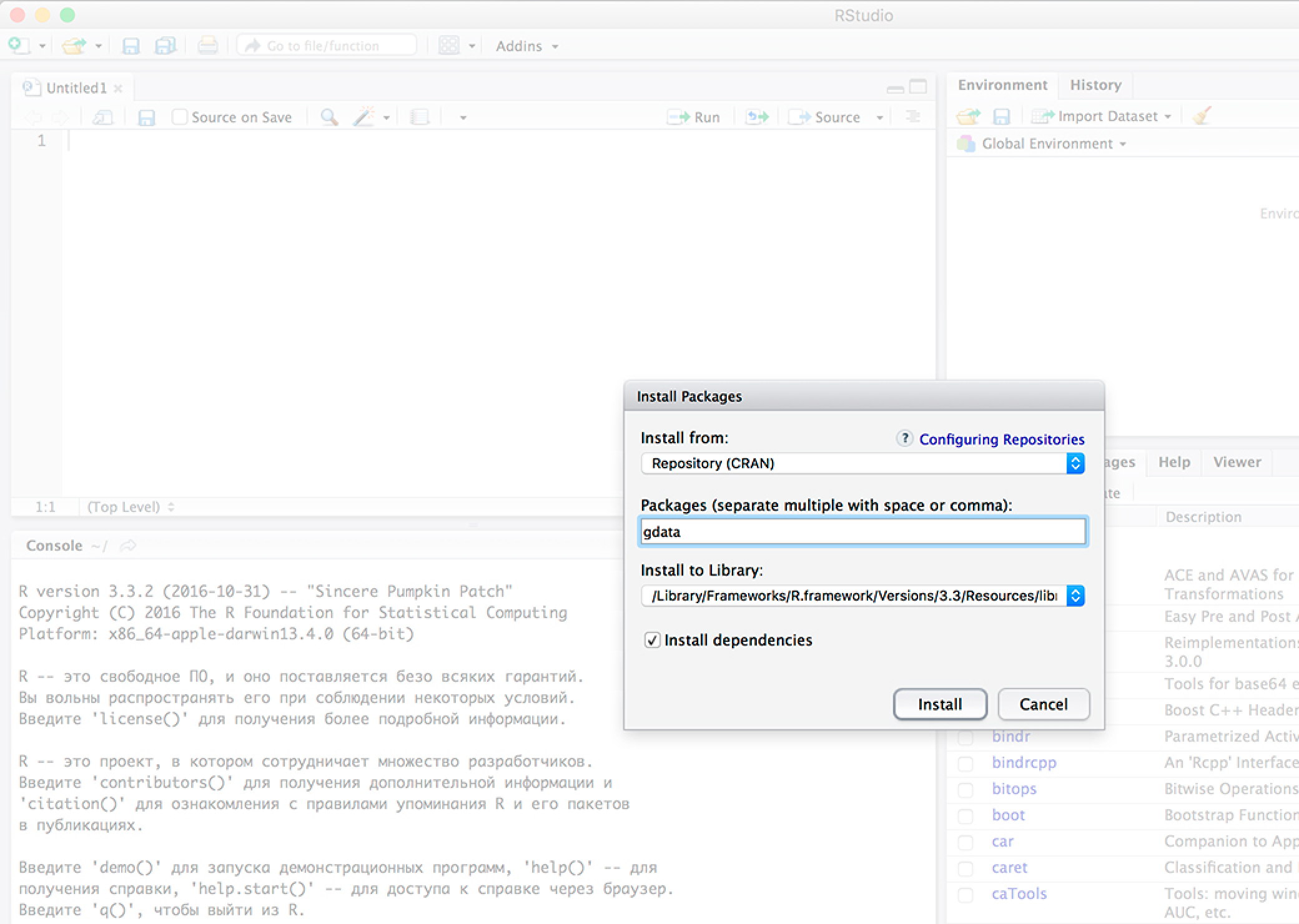The image size is (1299, 924).
Task: Switch to the Help tab
Action: 1174,462
